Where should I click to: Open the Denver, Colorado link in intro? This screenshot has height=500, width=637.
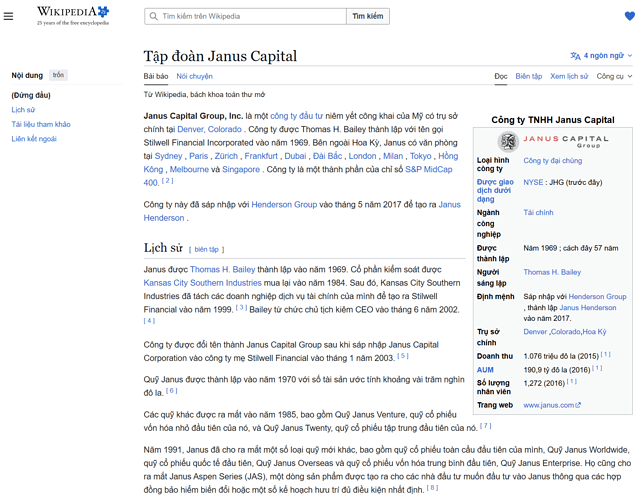209,130
